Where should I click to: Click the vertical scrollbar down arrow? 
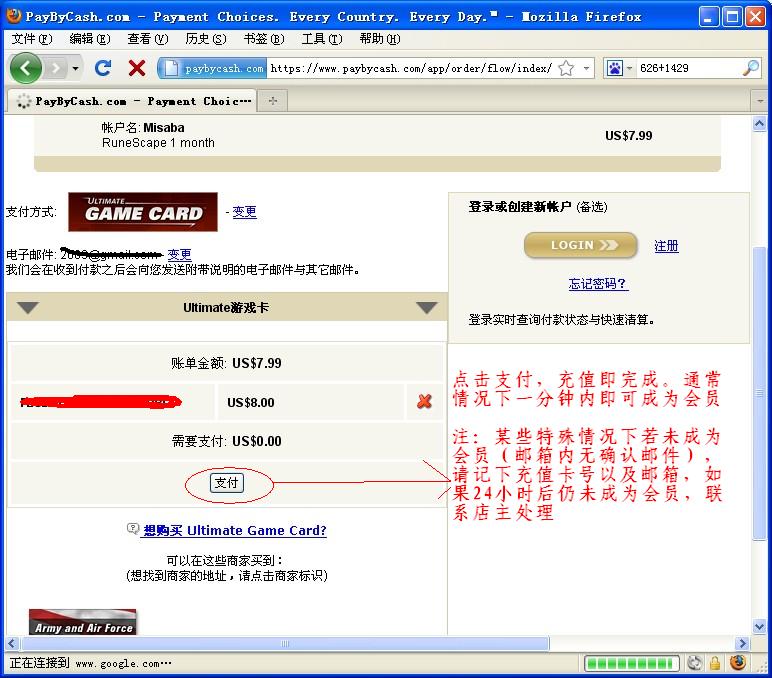759,627
